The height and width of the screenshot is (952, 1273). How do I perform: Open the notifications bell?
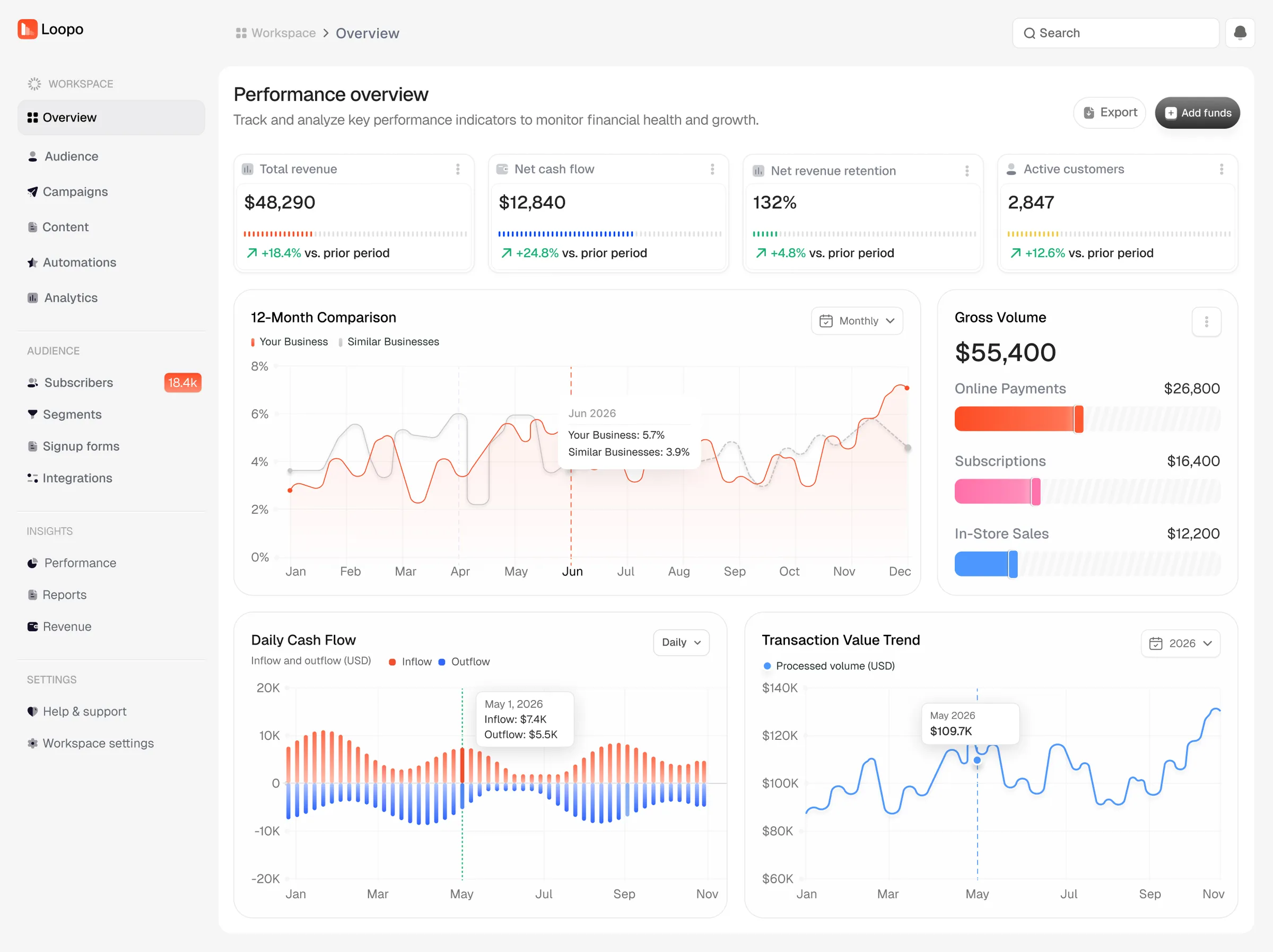coord(1240,33)
